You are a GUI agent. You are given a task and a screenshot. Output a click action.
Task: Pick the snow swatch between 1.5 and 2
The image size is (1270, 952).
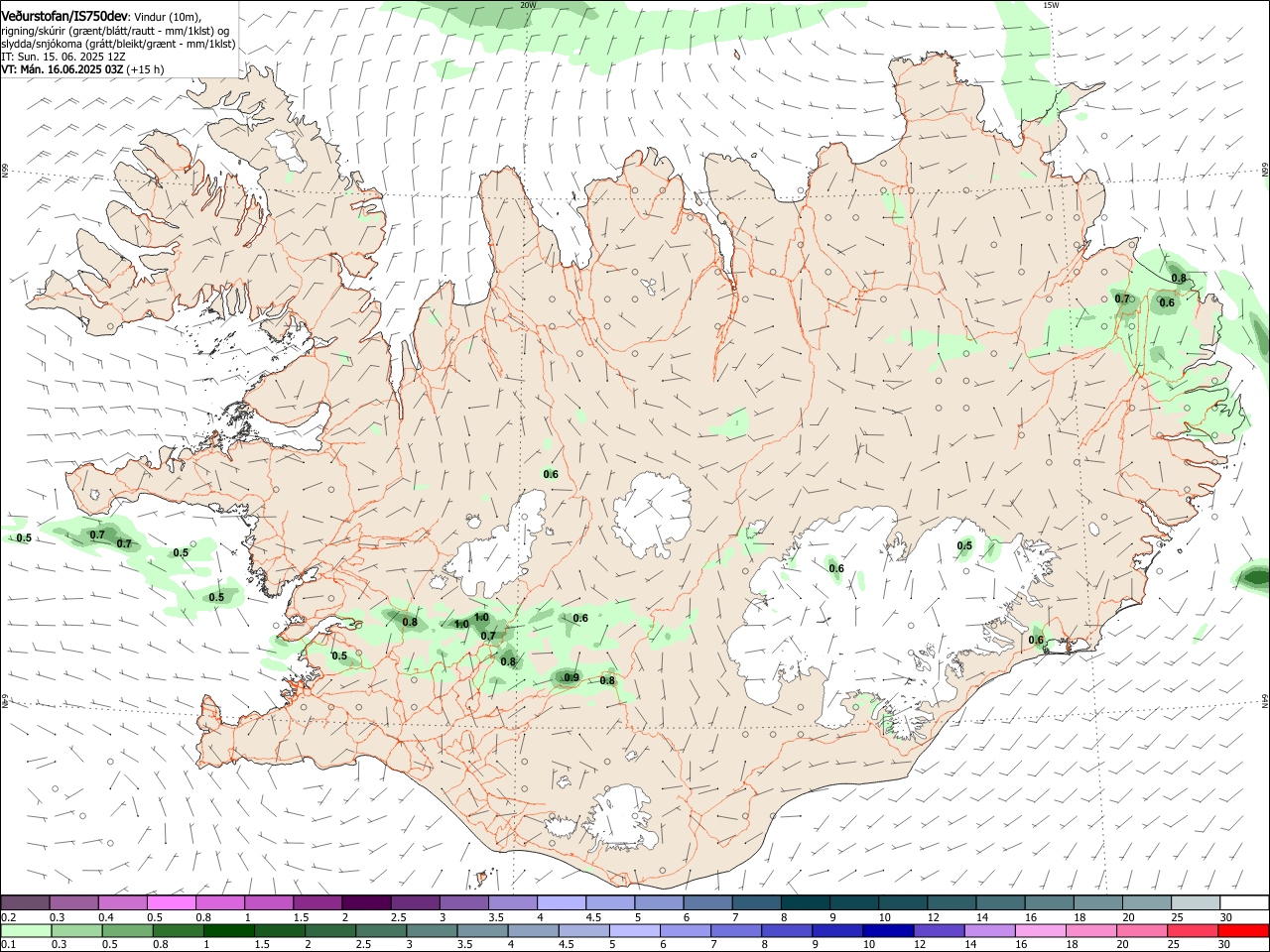tap(317, 902)
